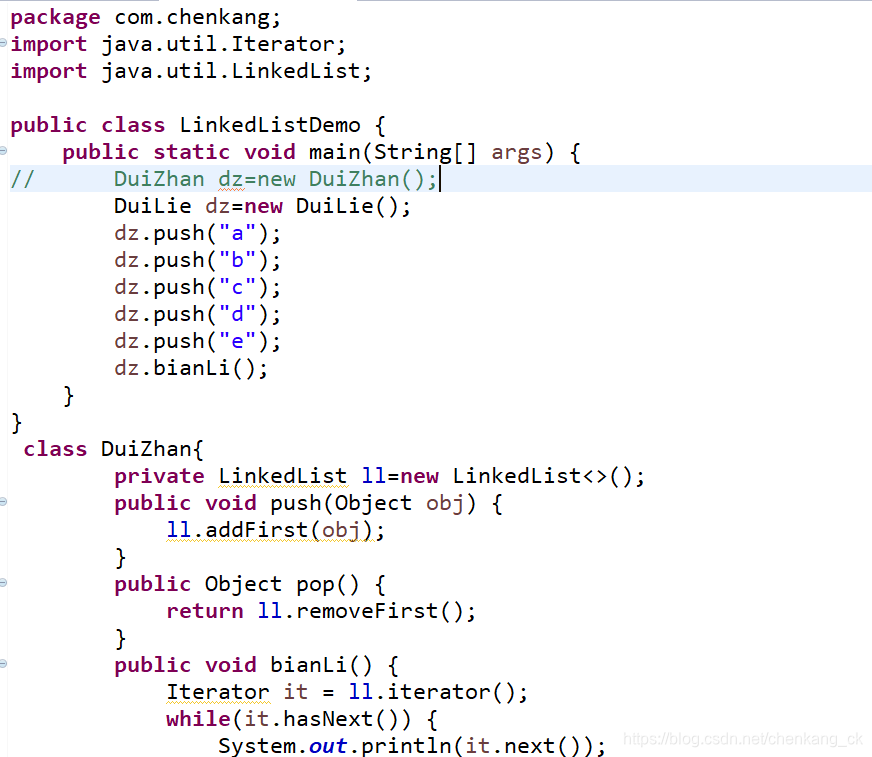The height and width of the screenshot is (757, 872).
Task: Click the 'dz.bianLi();' call line
Action: click(191, 369)
